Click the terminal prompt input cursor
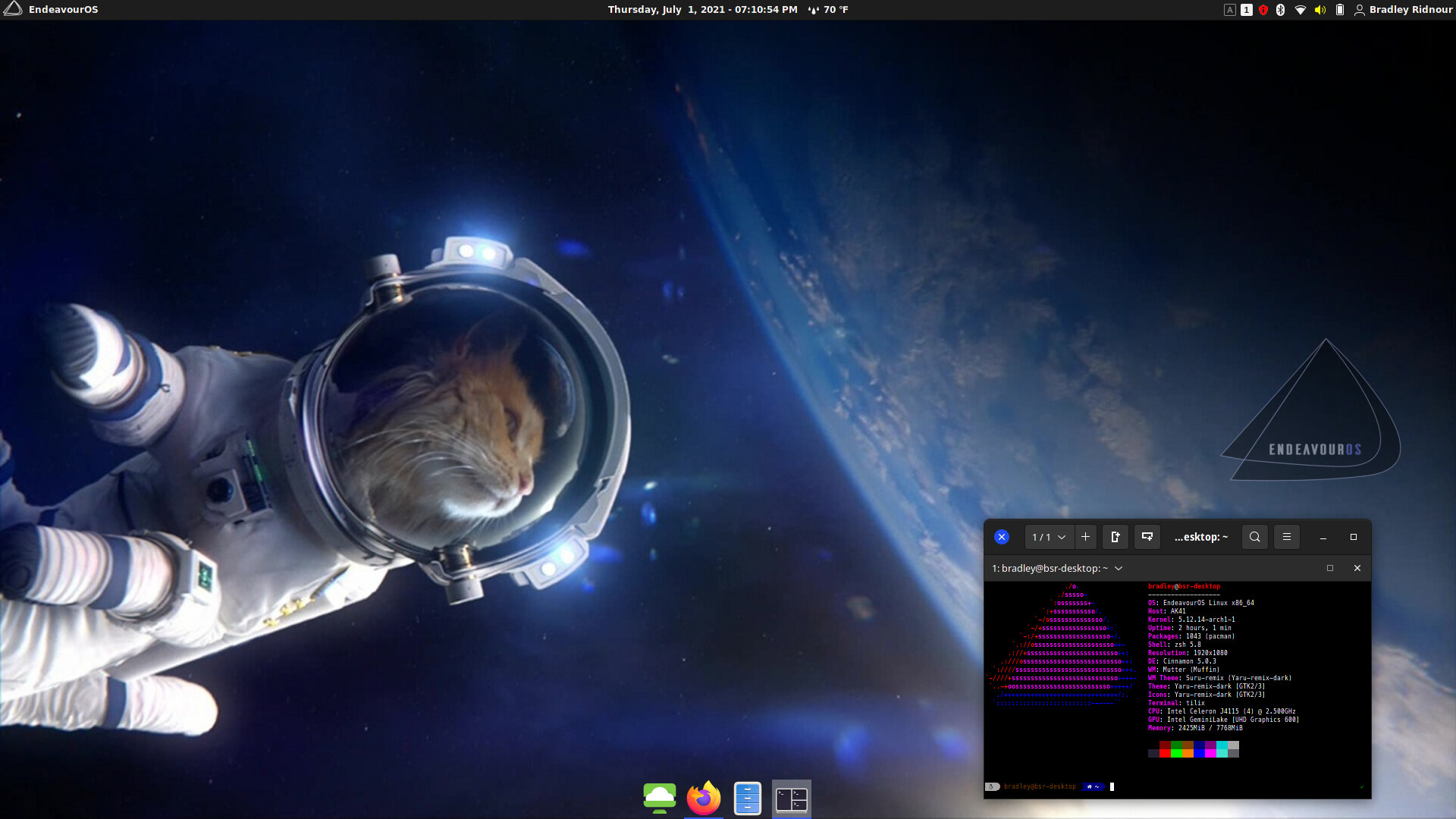This screenshot has width=1456, height=819. point(1112,786)
